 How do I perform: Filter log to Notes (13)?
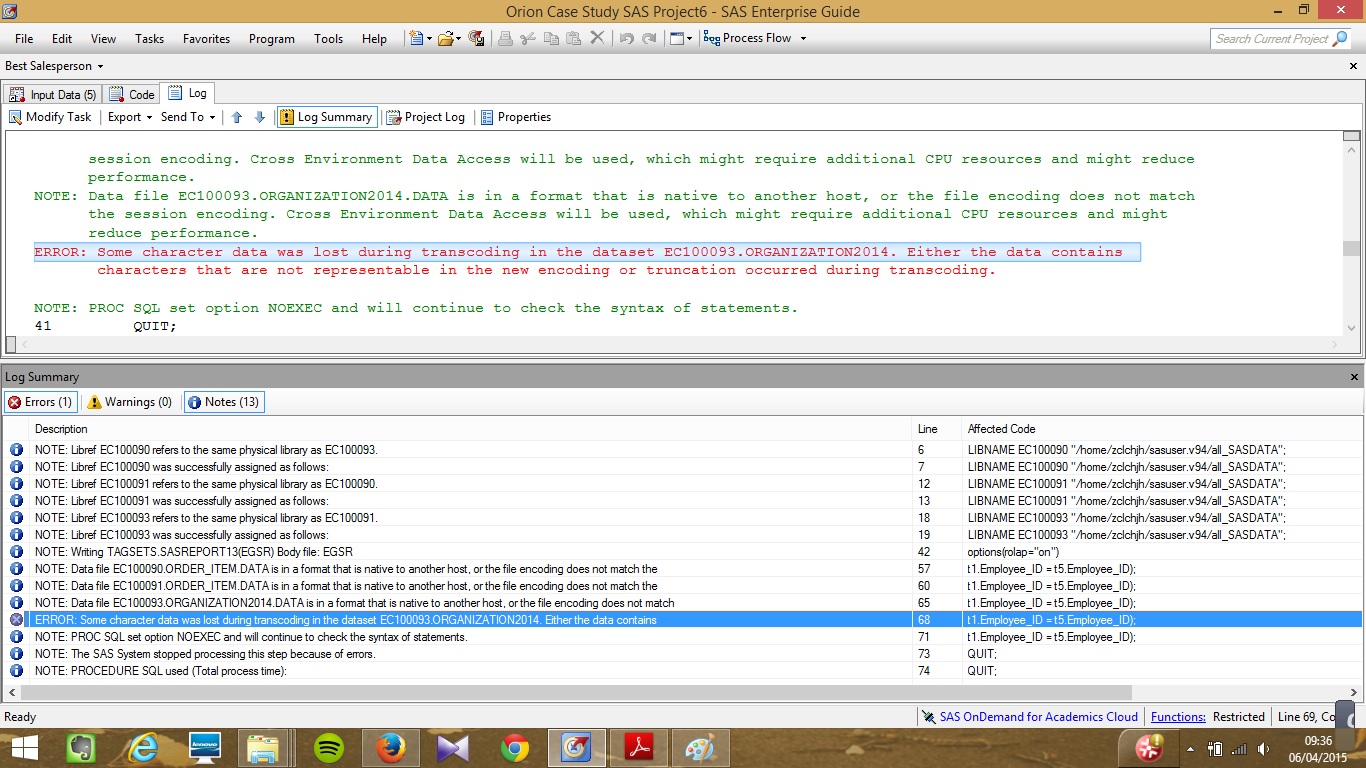pos(224,401)
